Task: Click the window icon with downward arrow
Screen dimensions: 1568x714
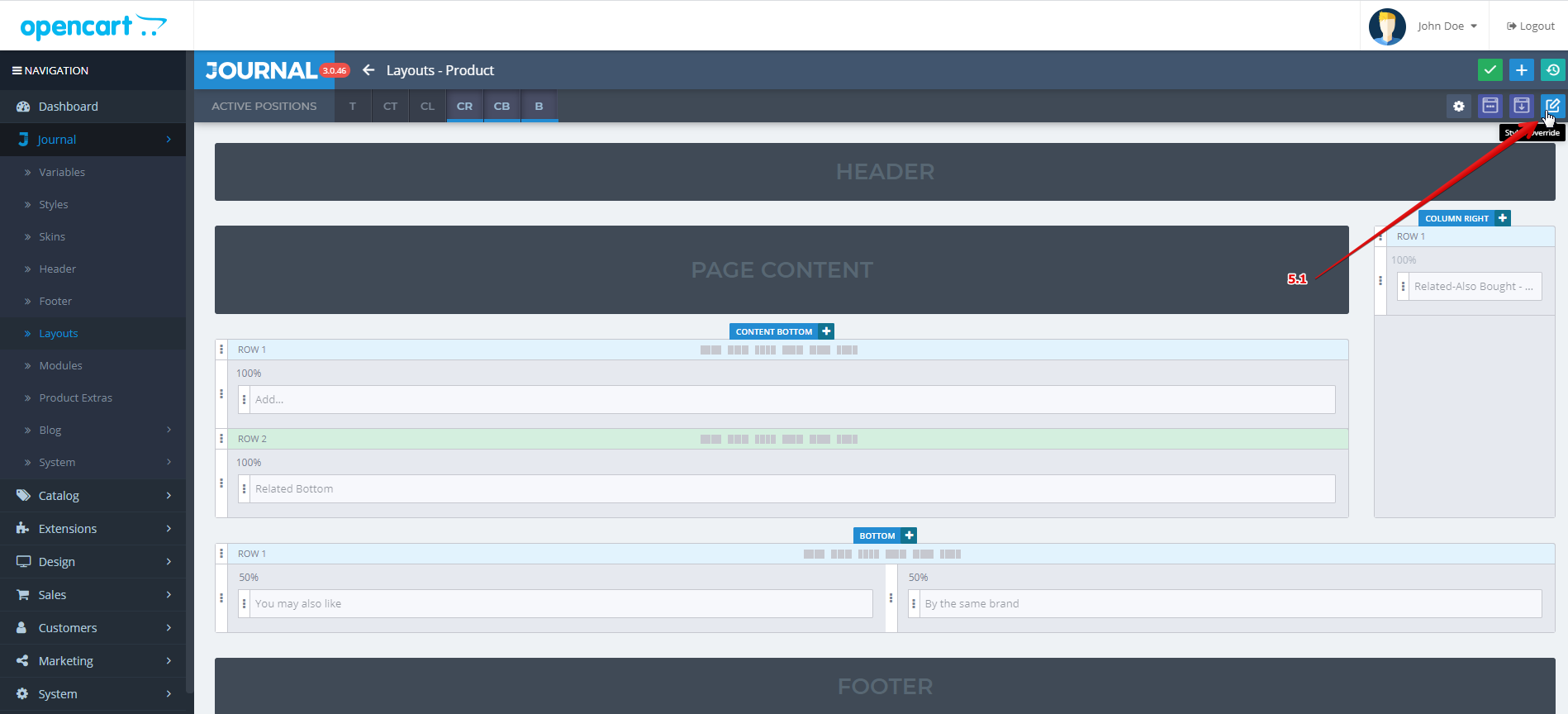Action: click(x=1522, y=106)
